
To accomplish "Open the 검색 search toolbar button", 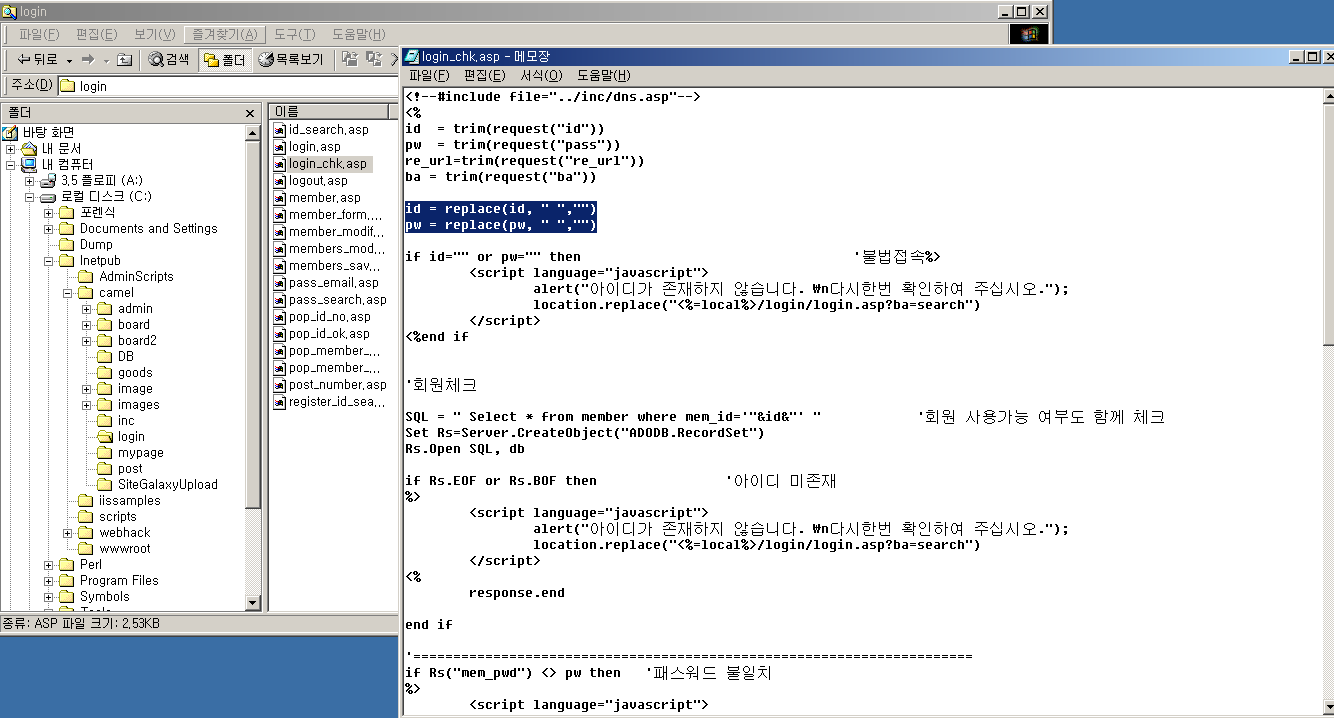I will tap(169, 60).
